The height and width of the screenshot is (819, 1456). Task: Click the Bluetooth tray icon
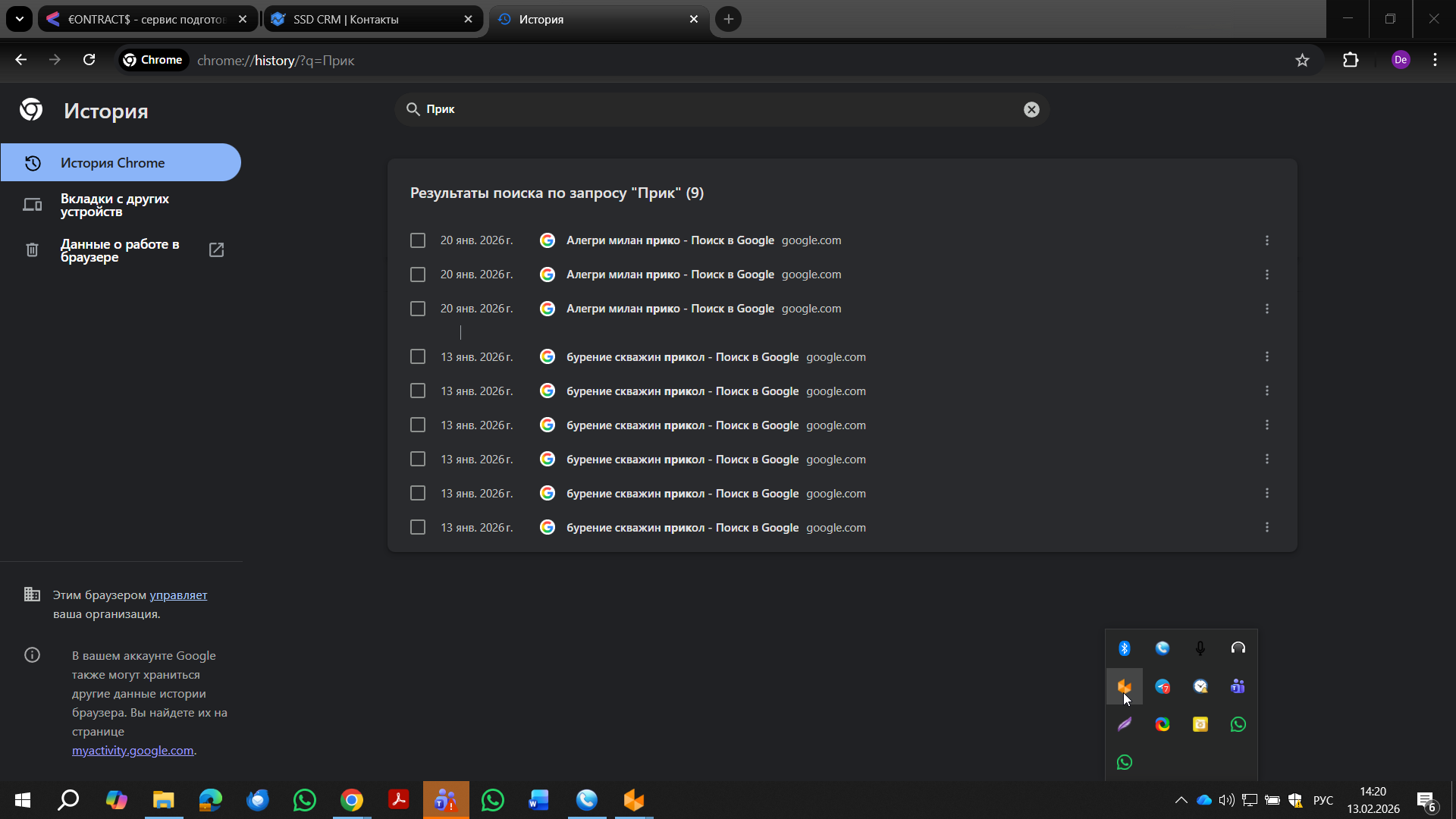(x=1124, y=648)
